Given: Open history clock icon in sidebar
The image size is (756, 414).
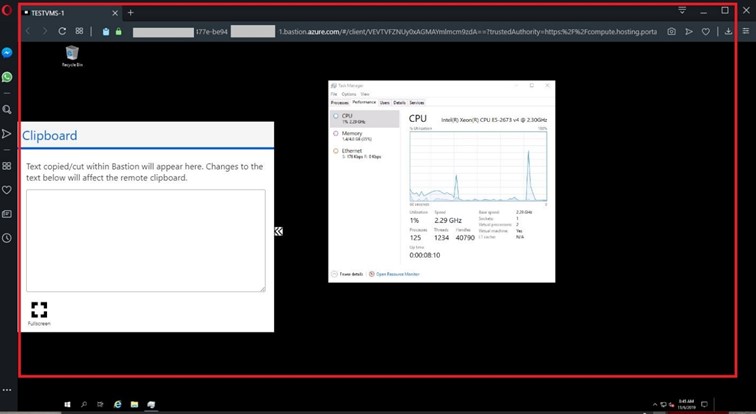Looking at the screenshot, I should tap(7, 238).
